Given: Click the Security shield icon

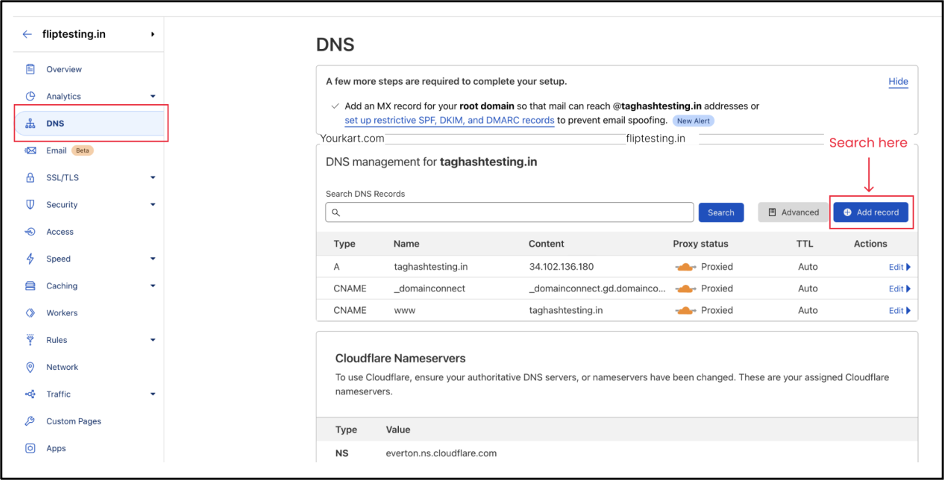Looking at the screenshot, I should coord(30,204).
